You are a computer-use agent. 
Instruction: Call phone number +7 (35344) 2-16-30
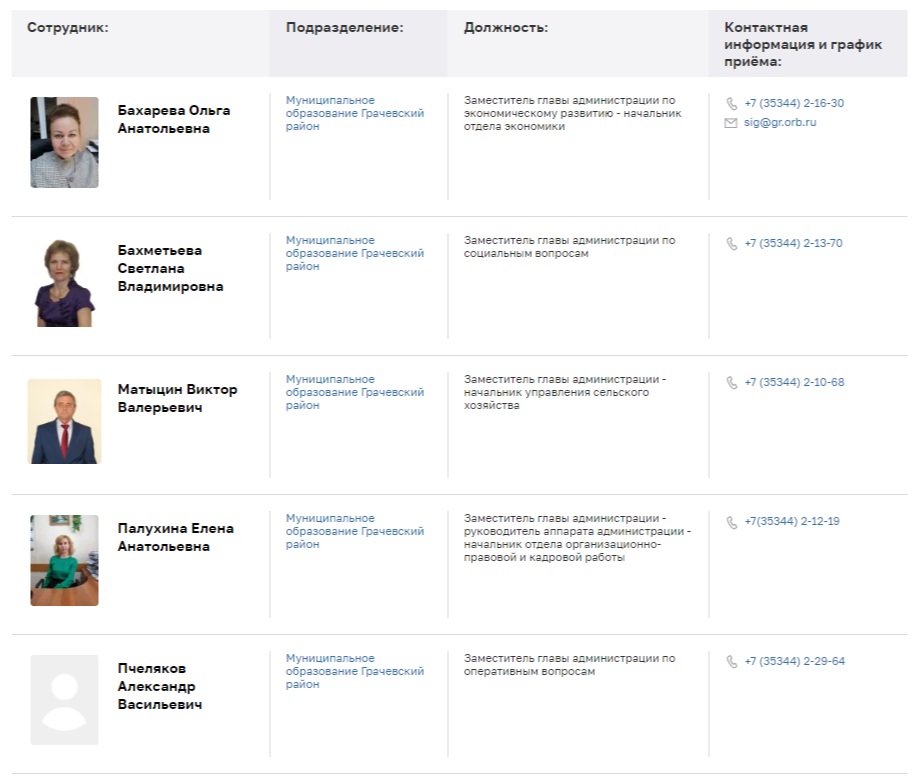(794, 104)
